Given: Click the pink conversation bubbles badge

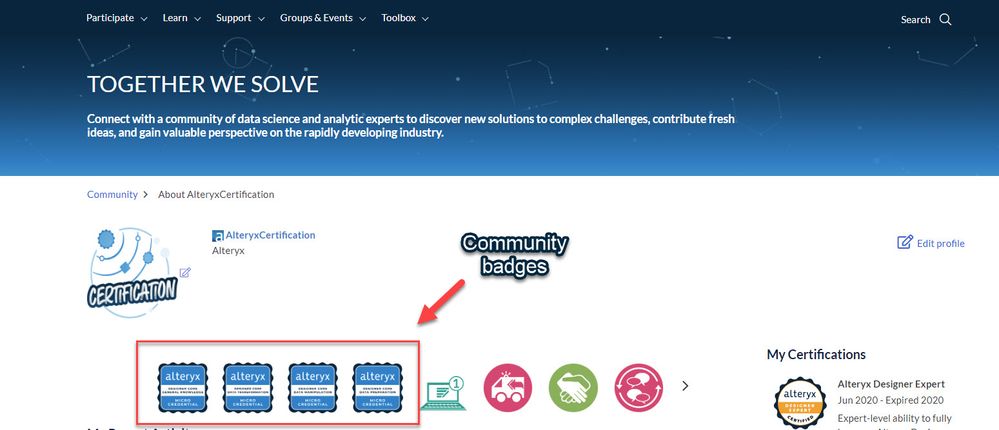Looking at the screenshot, I should (x=639, y=388).
